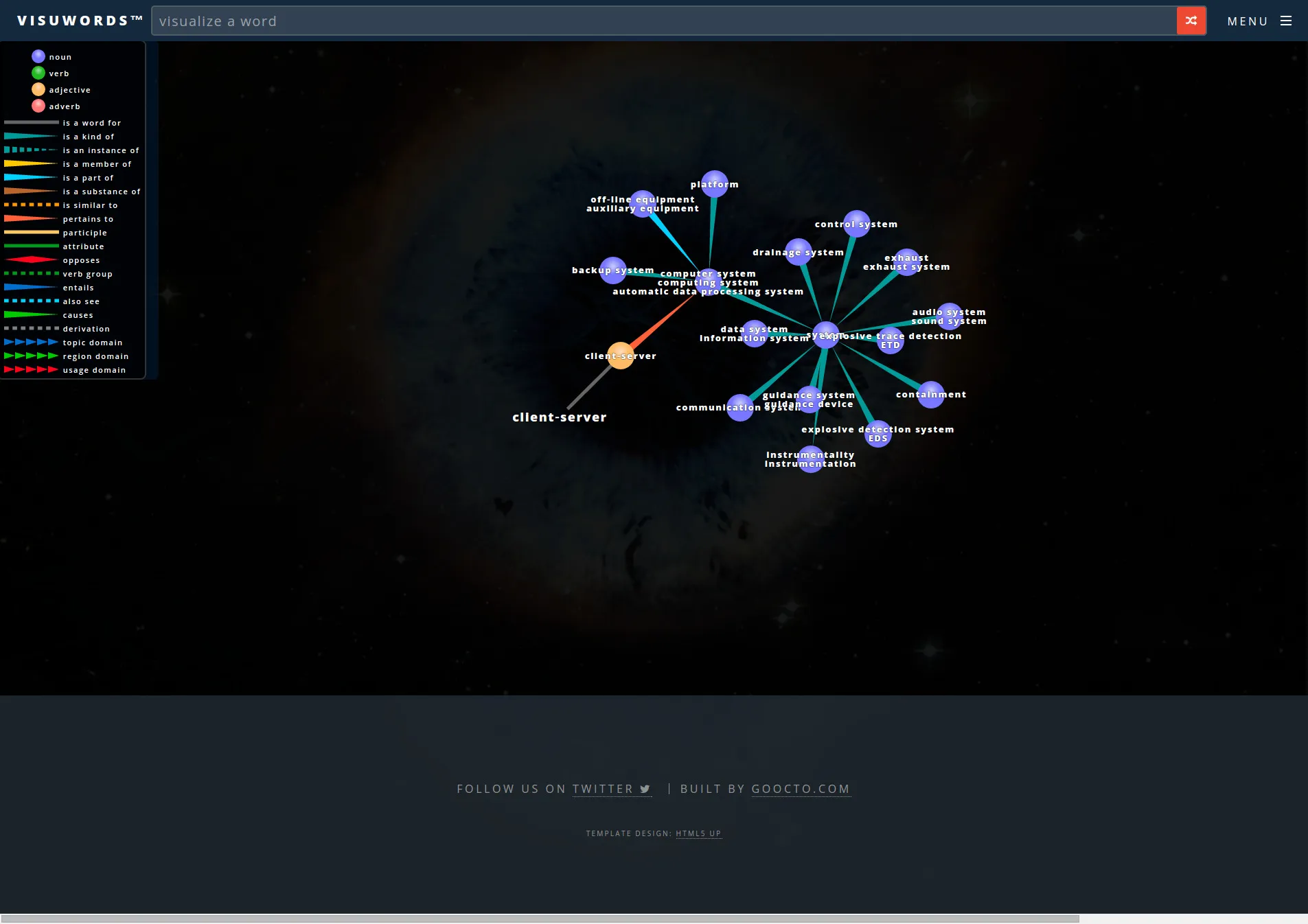
Task: Visit the HTML5 UP template link
Action: (698, 833)
